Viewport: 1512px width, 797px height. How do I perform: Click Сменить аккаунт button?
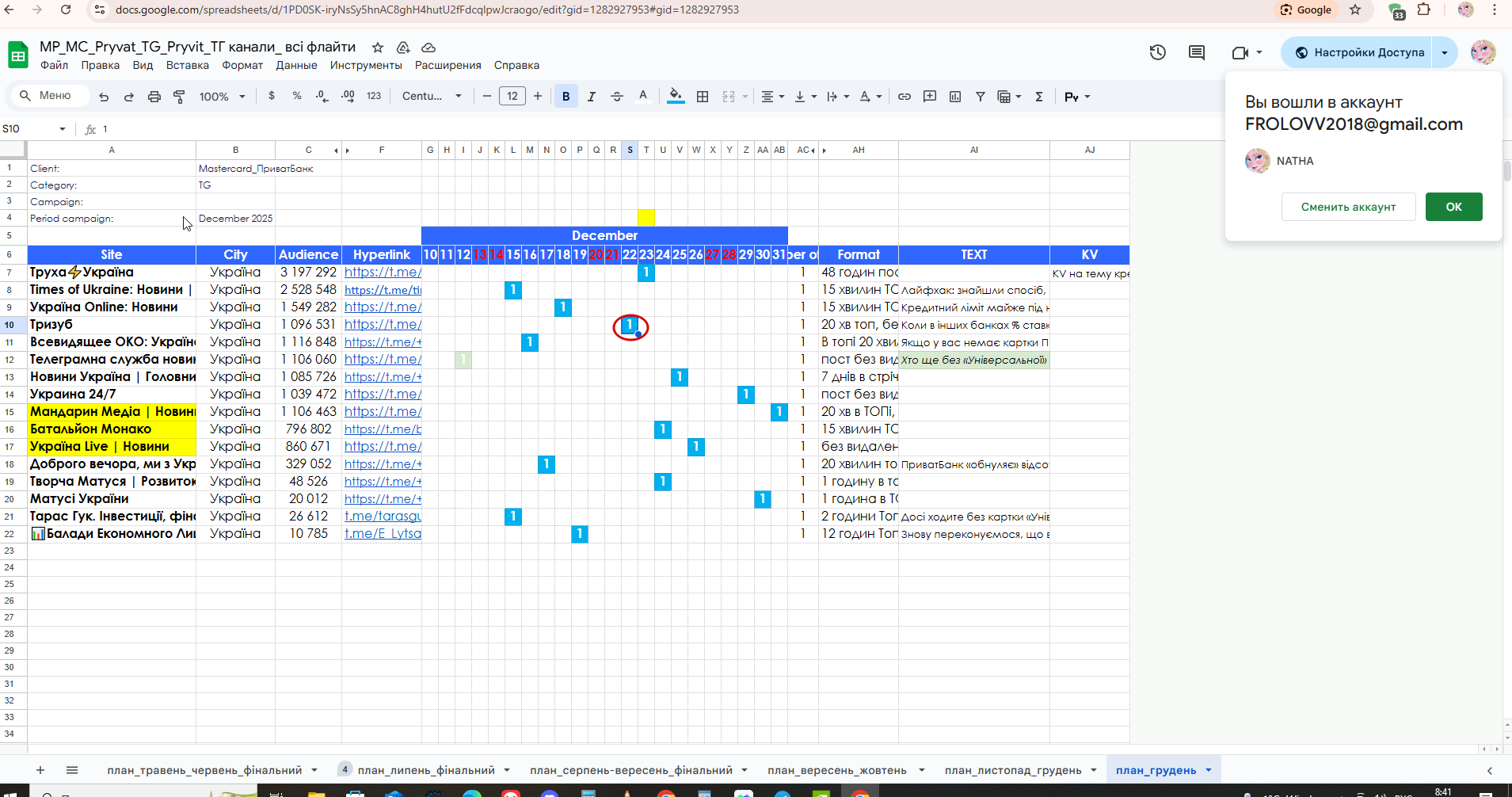[x=1348, y=207]
